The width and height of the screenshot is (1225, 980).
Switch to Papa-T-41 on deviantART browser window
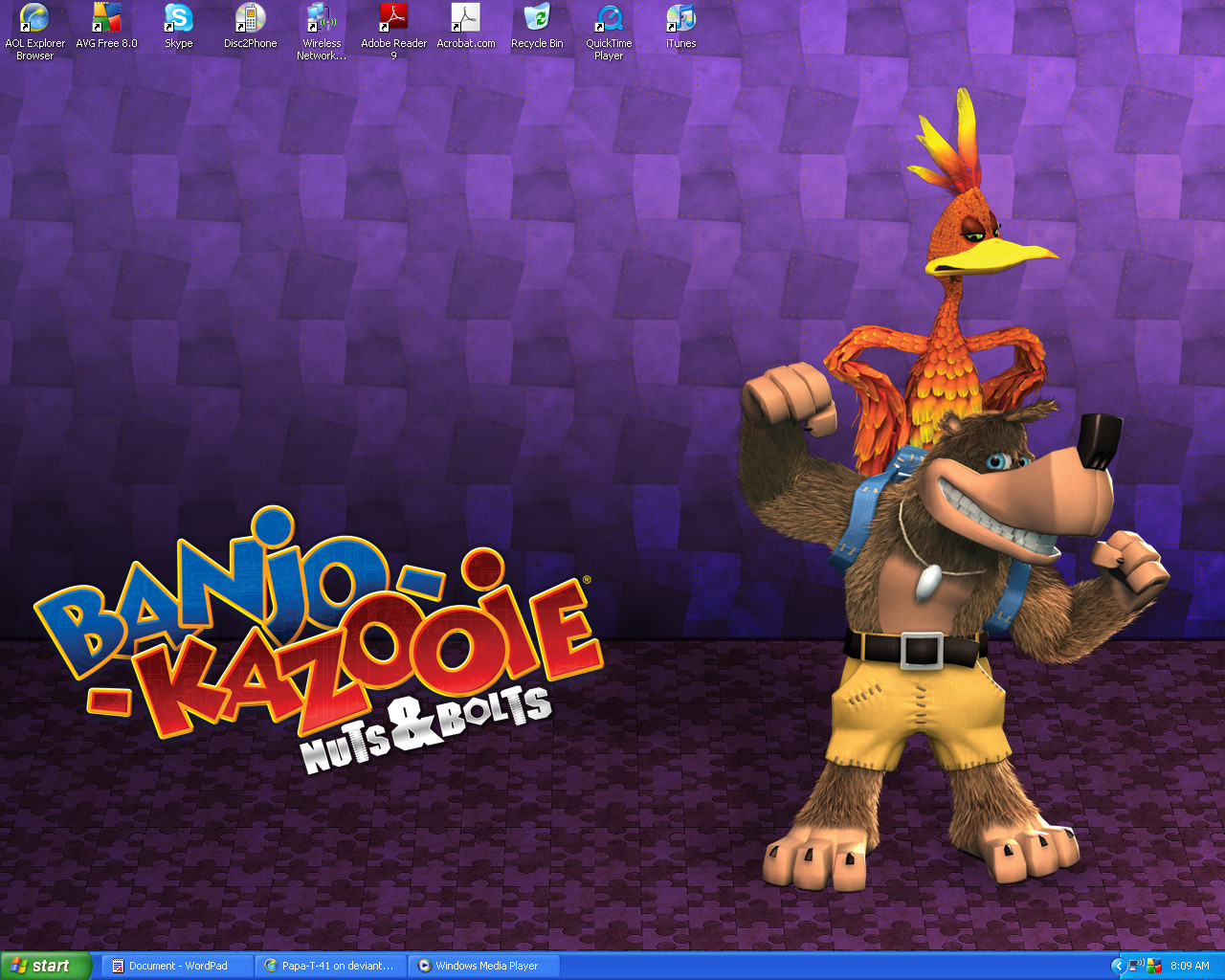click(x=330, y=966)
